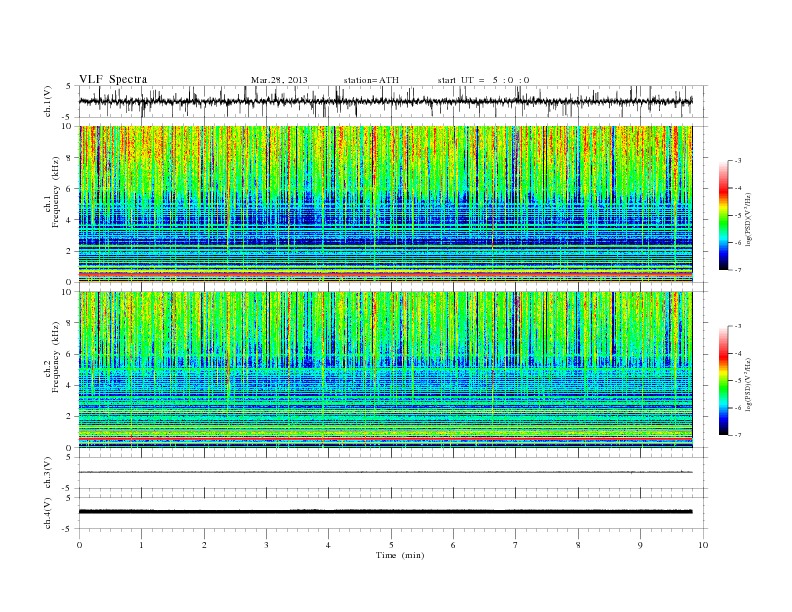The height and width of the screenshot is (612, 792).
Task: Click the "6" kHz tick on ch.1 frequency axis
Action: click(x=70, y=189)
